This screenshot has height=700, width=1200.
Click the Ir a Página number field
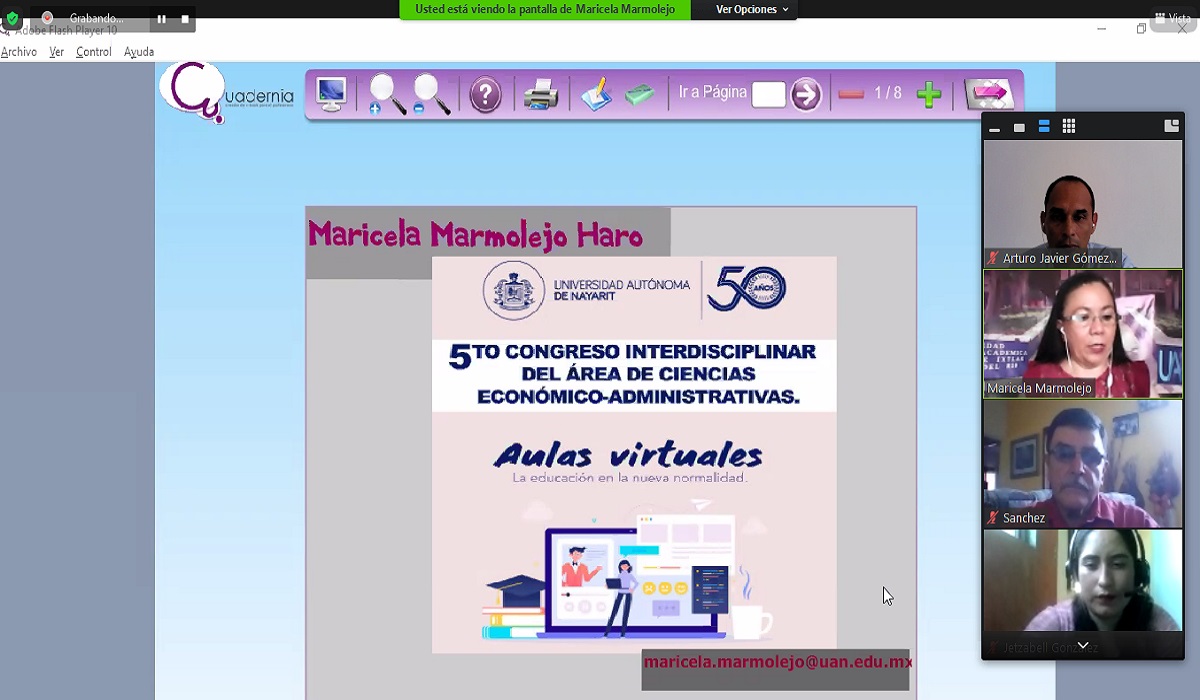click(x=768, y=95)
